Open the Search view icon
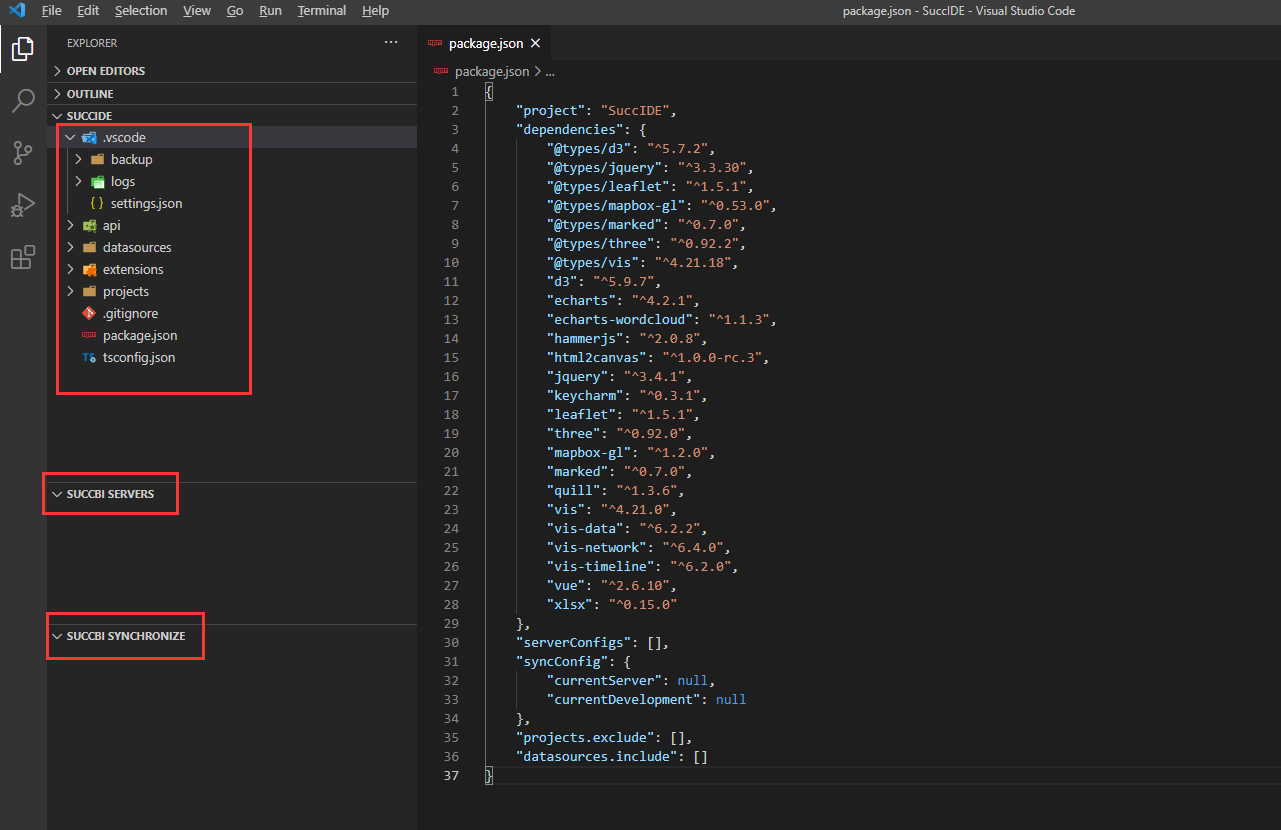 [x=22, y=100]
